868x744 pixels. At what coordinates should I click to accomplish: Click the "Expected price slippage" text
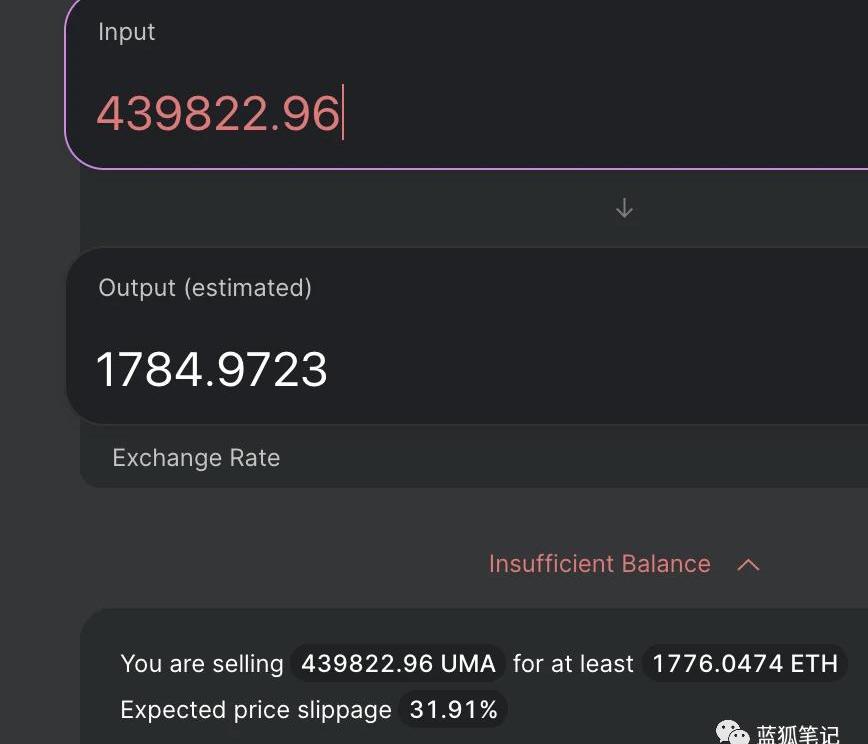coord(256,710)
